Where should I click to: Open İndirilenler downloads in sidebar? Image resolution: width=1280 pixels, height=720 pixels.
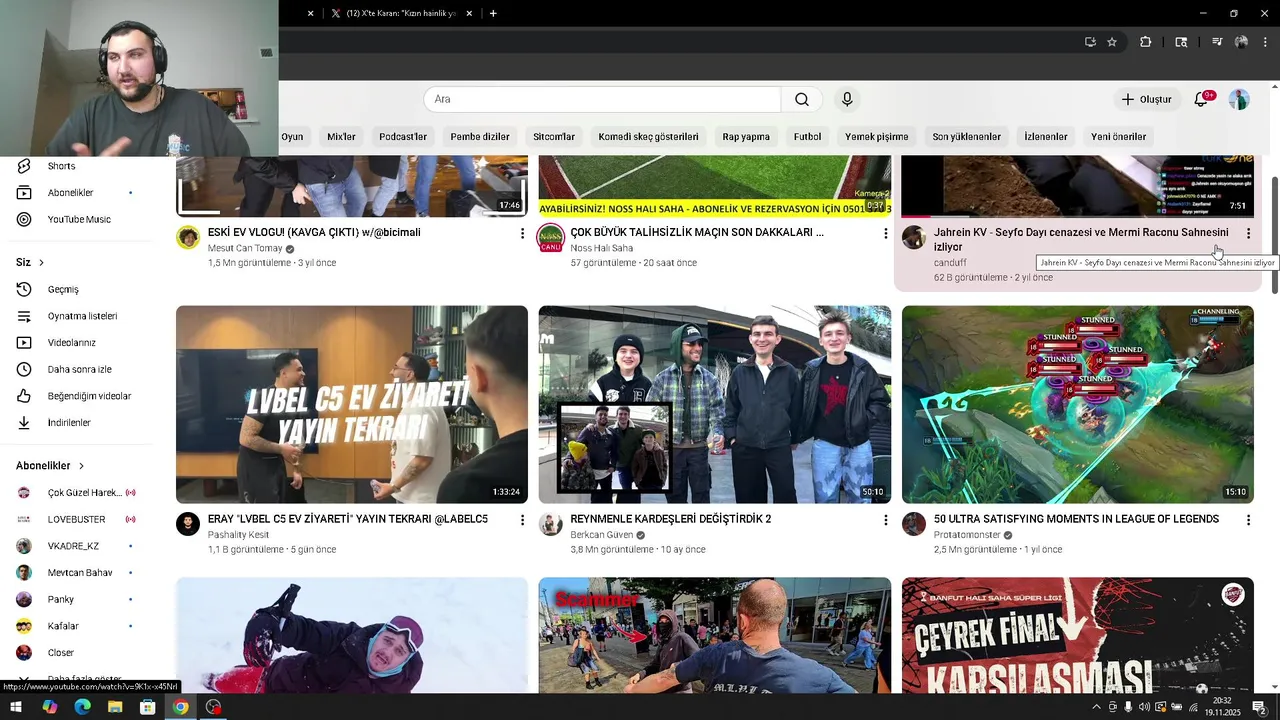coord(76,422)
